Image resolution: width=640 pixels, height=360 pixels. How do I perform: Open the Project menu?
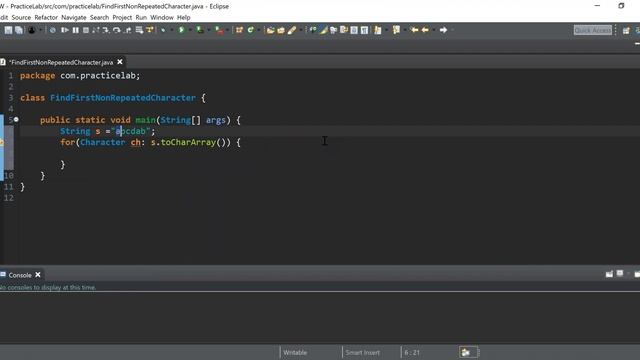click(x=122, y=18)
